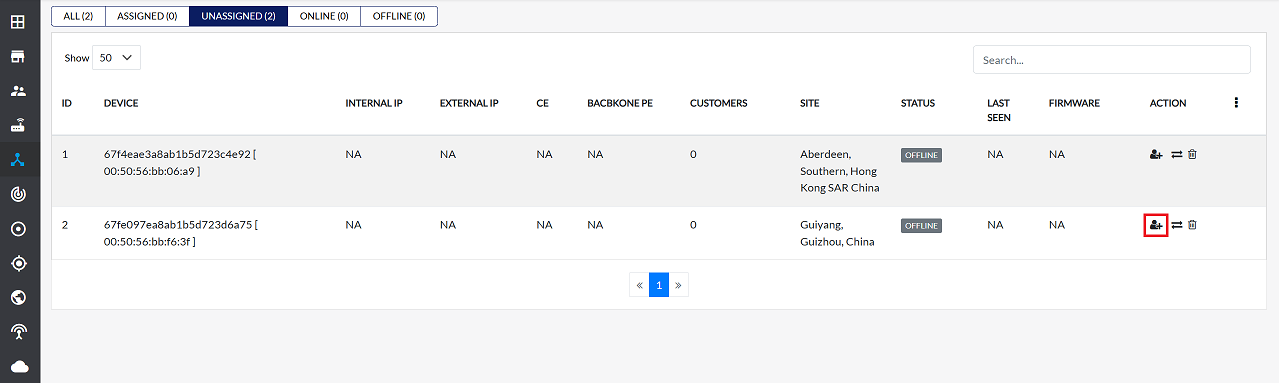This screenshot has width=1279, height=383.
Task: Click transfer arrows icon for device 1
Action: tap(1177, 154)
